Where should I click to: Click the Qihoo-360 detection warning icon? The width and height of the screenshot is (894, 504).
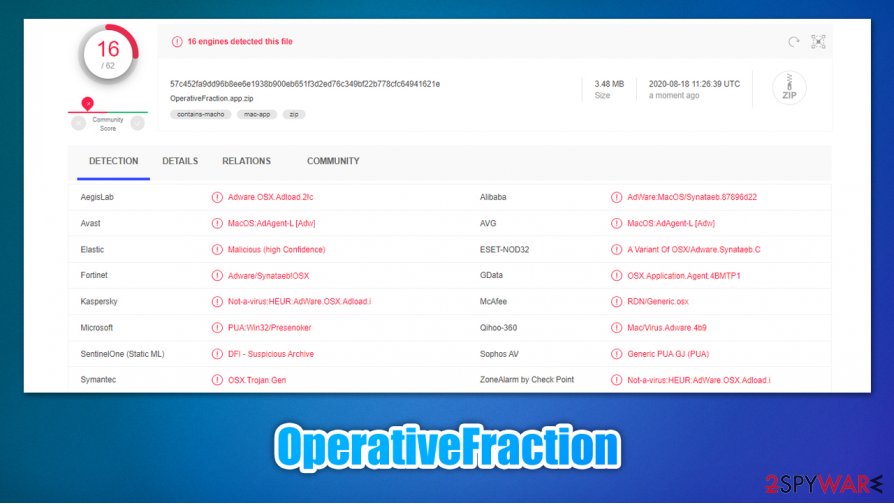point(616,328)
